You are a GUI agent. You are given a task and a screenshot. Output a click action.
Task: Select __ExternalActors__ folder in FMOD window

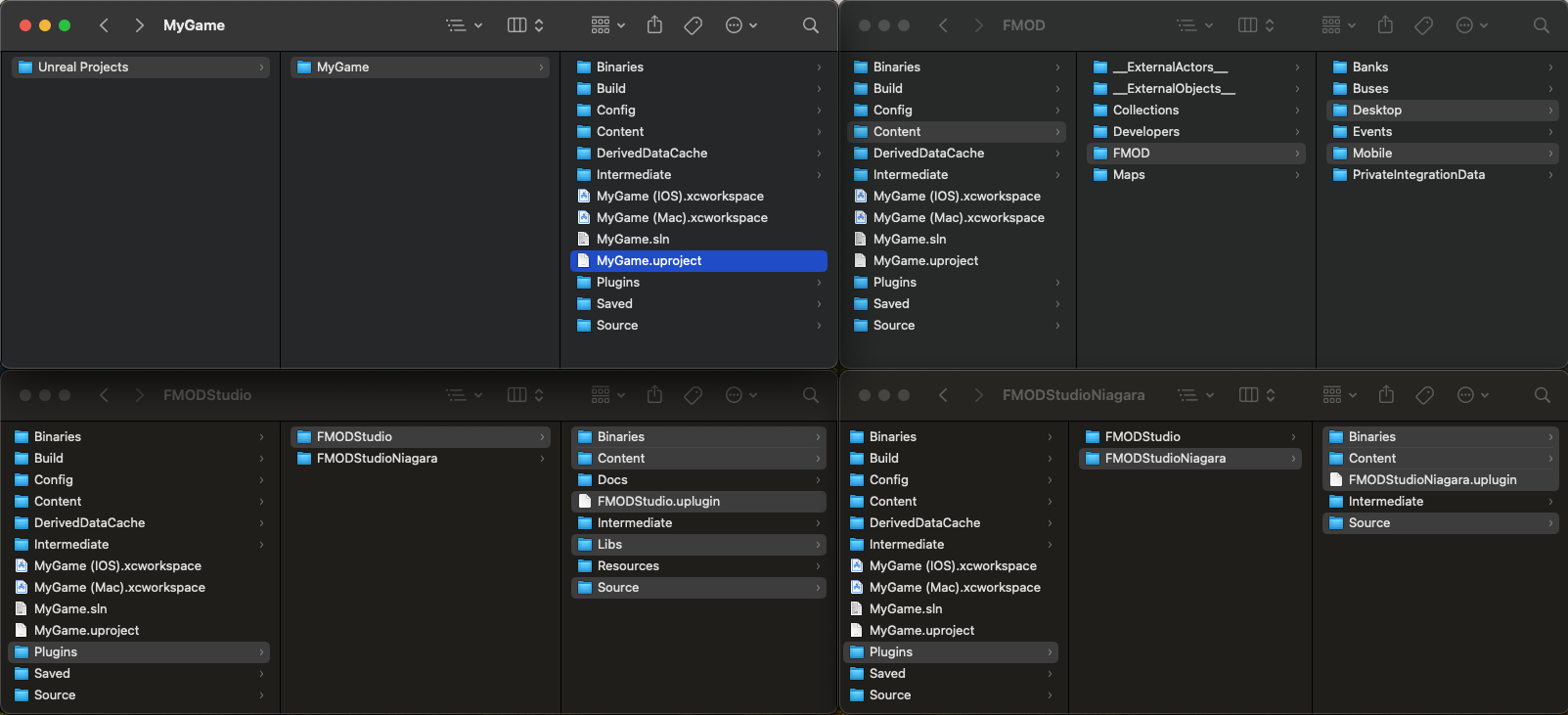coord(1196,67)
